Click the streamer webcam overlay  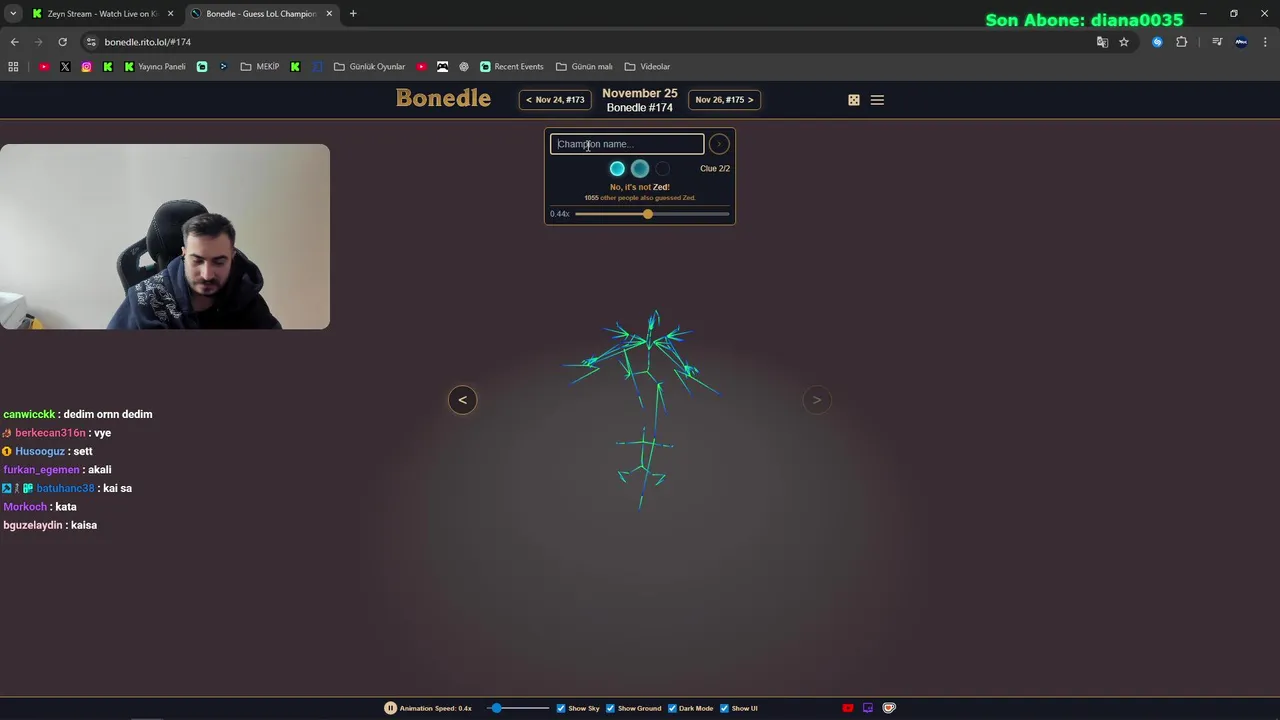165,237
